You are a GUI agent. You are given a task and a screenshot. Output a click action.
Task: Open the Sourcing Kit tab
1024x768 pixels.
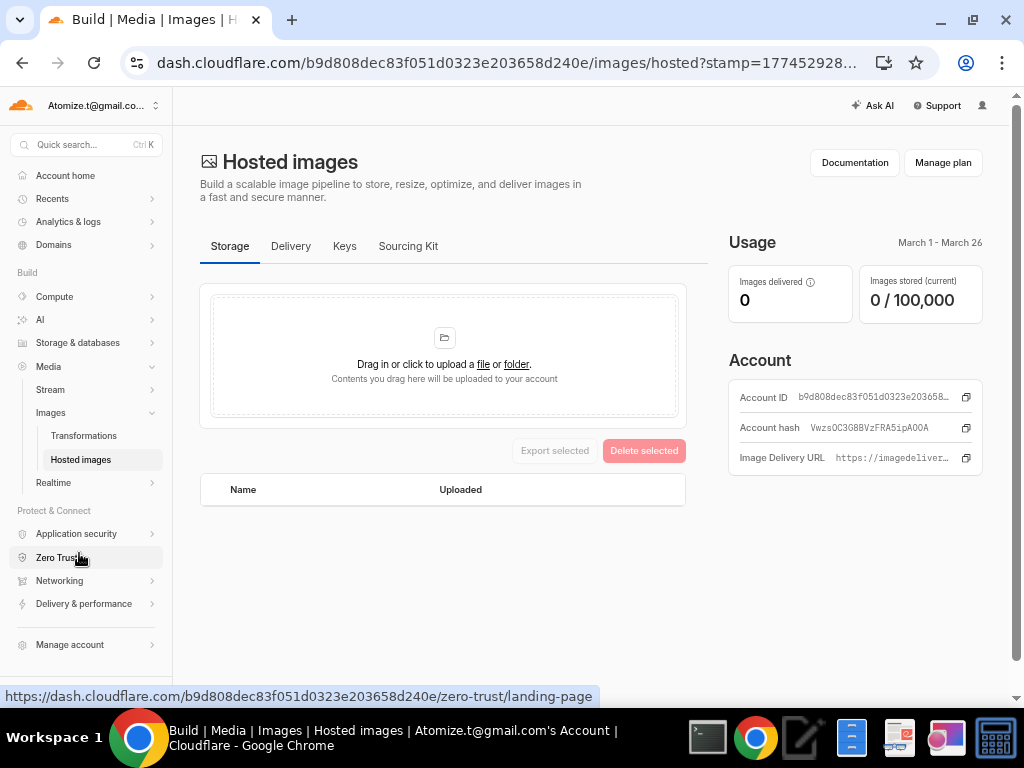pos(408,246)
